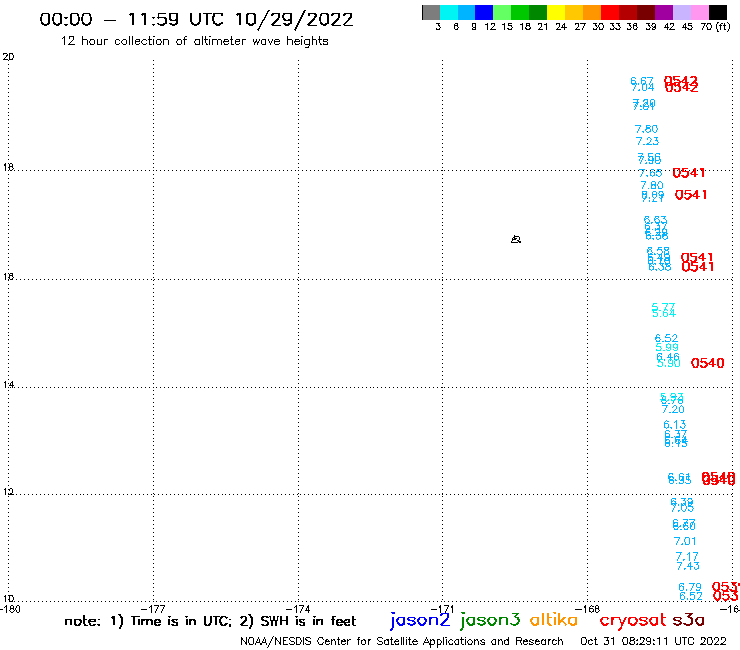Select the orange altika legend label
This screenshot has height=650, width=740.
(x=554, y=620)
